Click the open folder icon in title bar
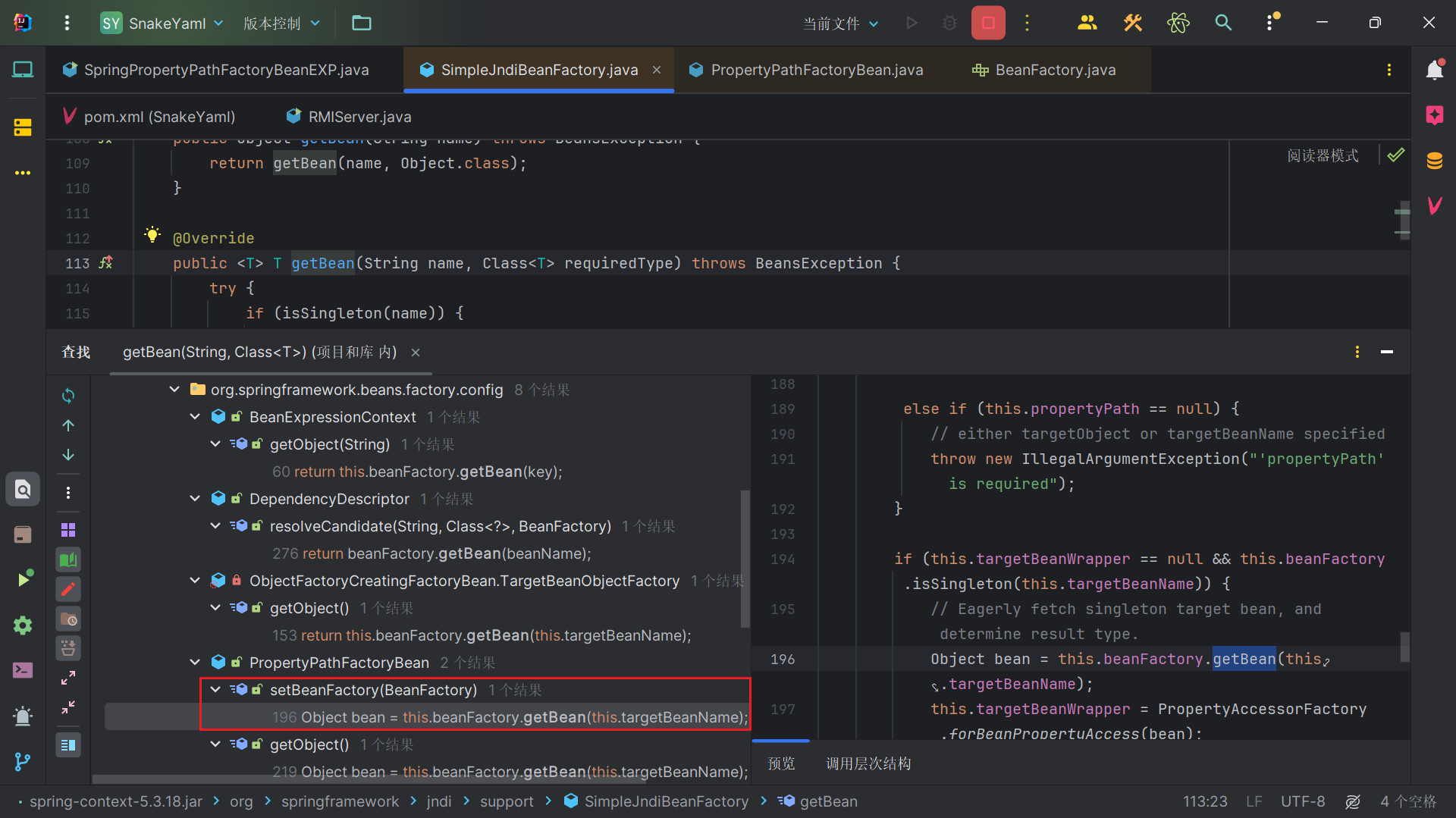This screenshot has height=818, width=1456. (362, 23)
